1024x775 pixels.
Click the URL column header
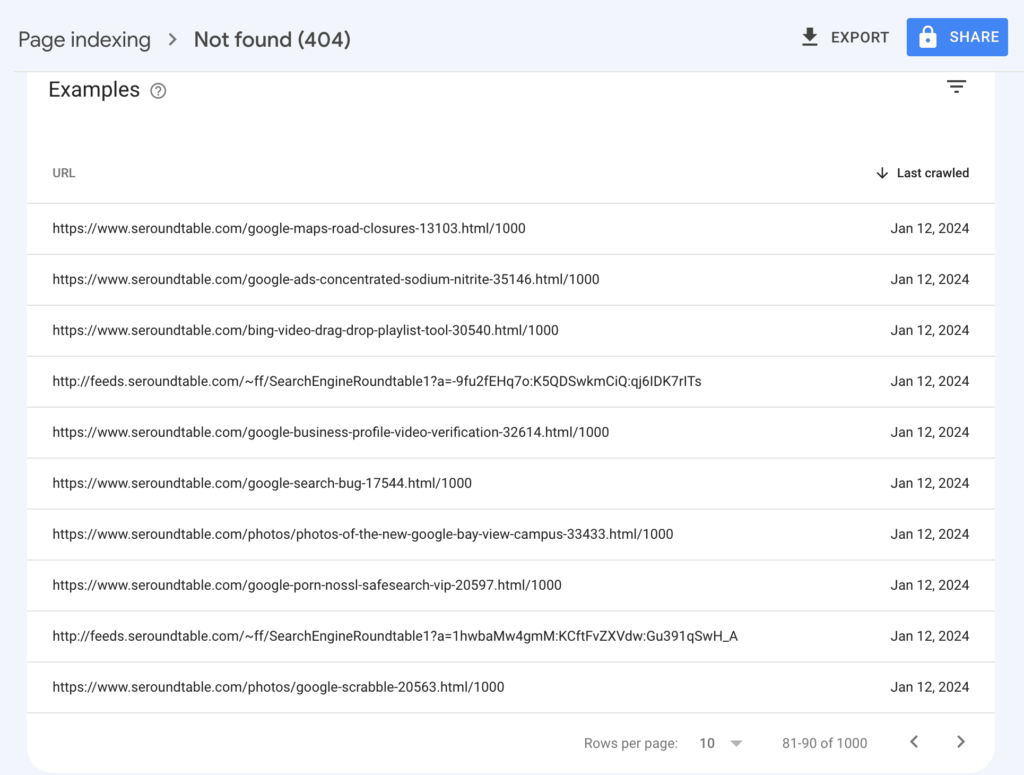(x=64, y=173)
